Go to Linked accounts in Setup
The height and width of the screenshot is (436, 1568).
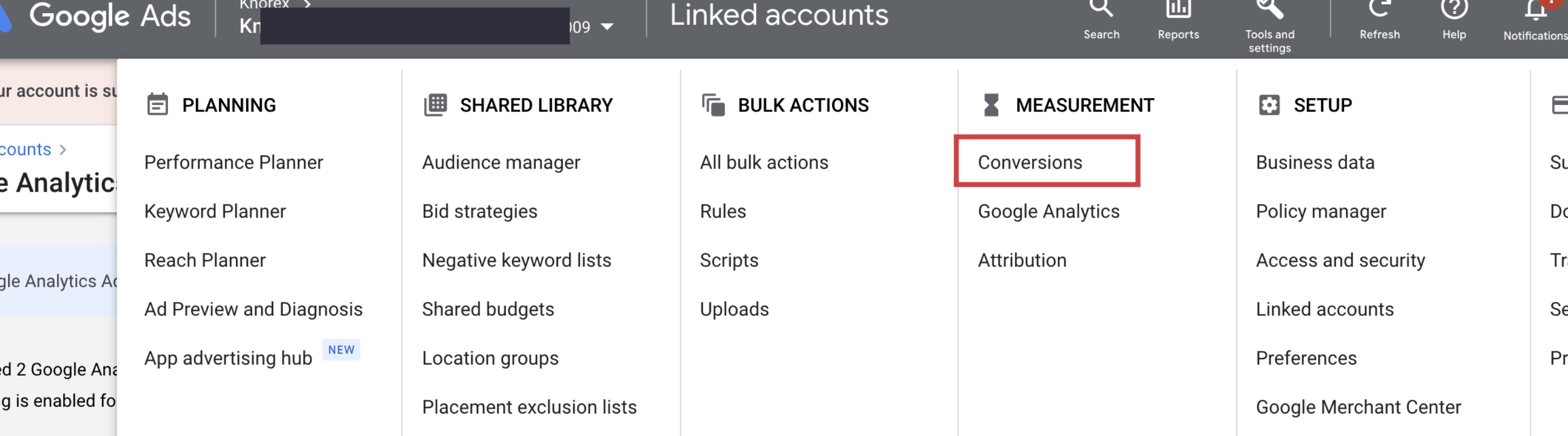coord(1324,309)
